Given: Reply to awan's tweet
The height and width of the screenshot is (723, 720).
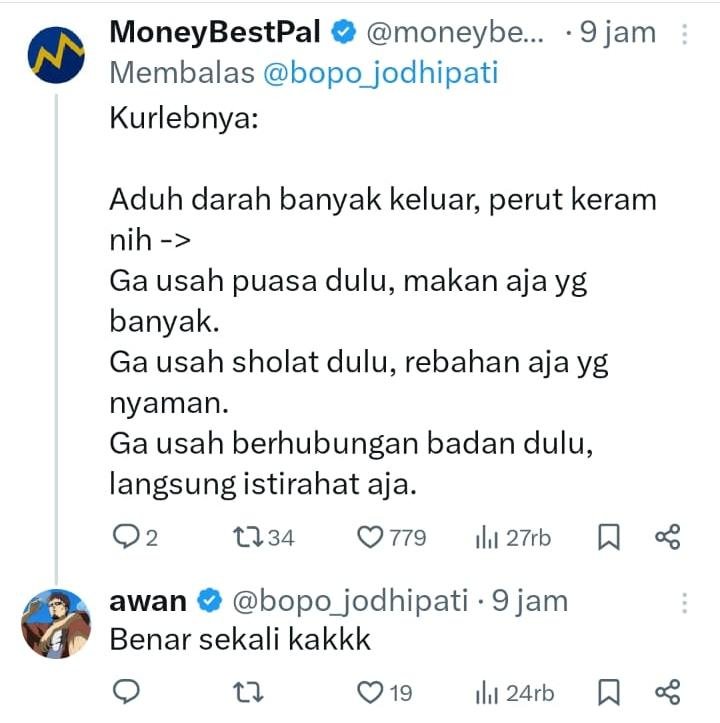Looking at the screenshot, I should click(126, 692).
